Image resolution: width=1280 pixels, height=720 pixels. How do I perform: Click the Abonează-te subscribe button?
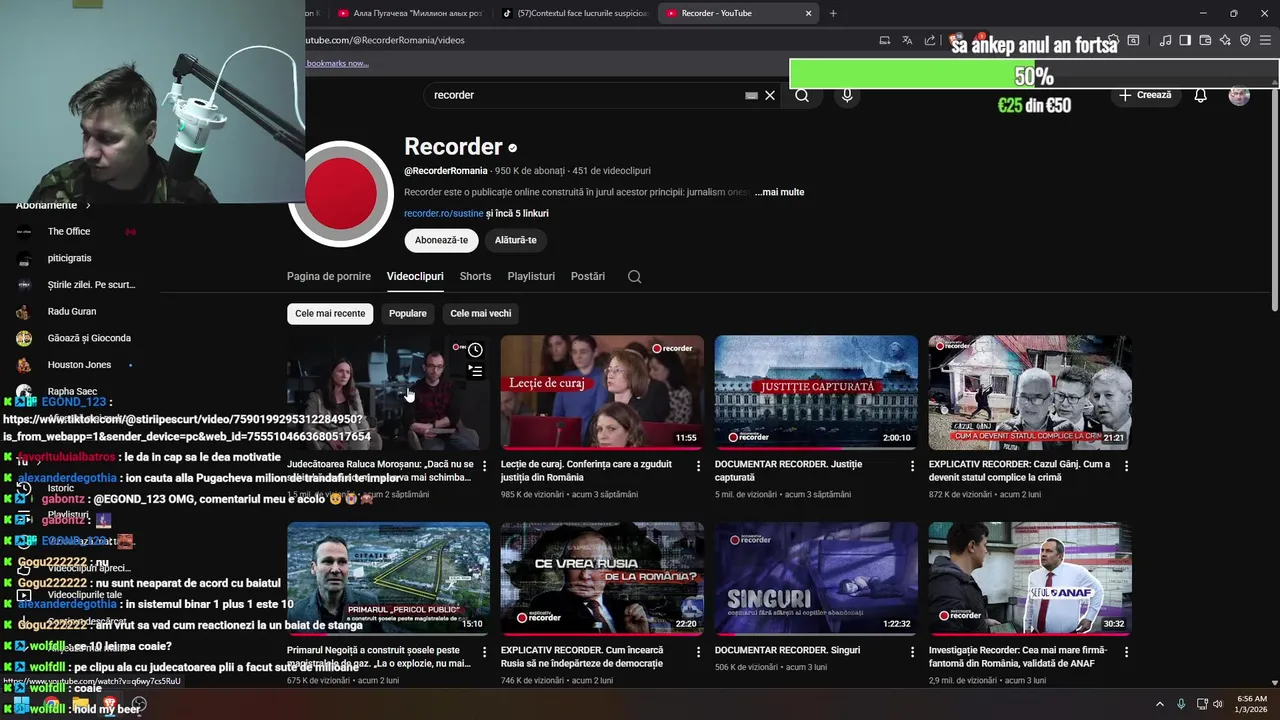441,240
